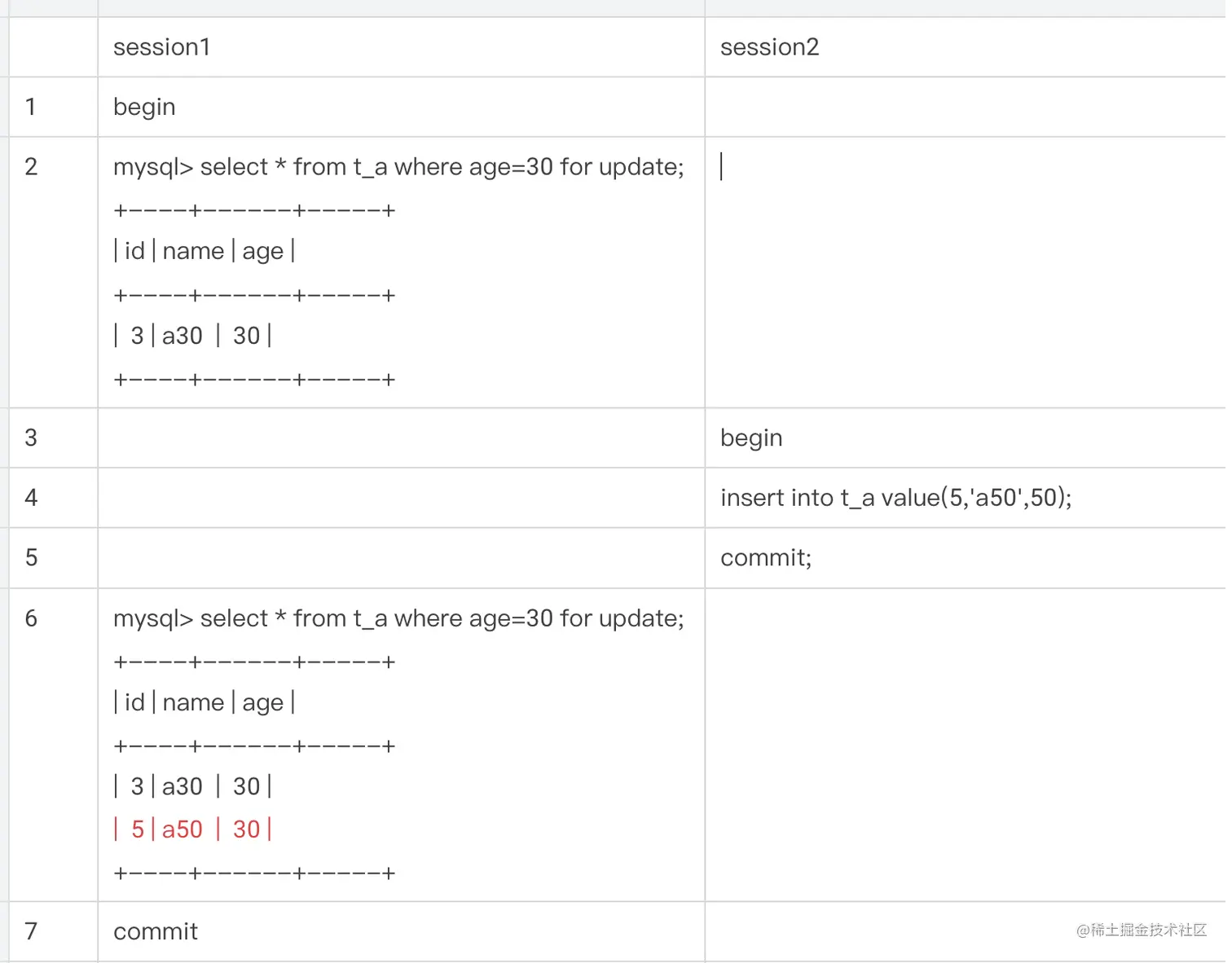Click first select for update query text
This screenshot has width=1232, height=963.
[x=398, y=167]
